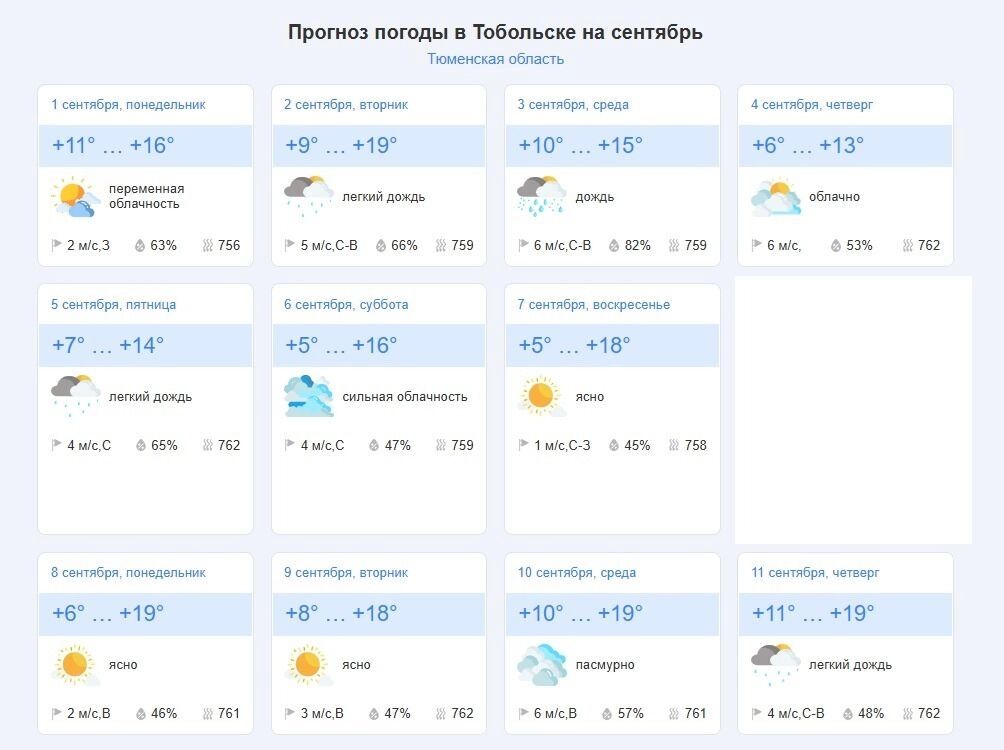The image size is (1004, 750).
Task: Click the +5° … +16° temperature band
Action: pyautogui.click(x=379, y=346)
